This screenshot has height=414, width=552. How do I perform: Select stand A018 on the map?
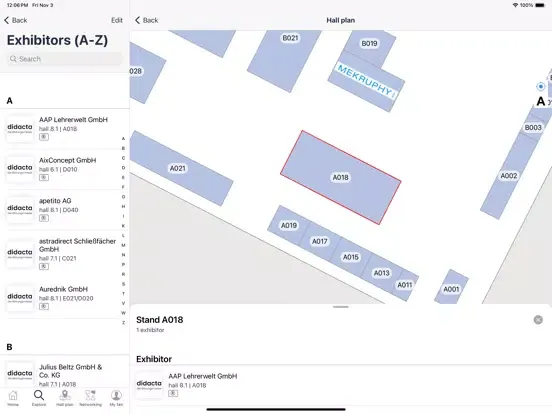[x=340, y=177]
